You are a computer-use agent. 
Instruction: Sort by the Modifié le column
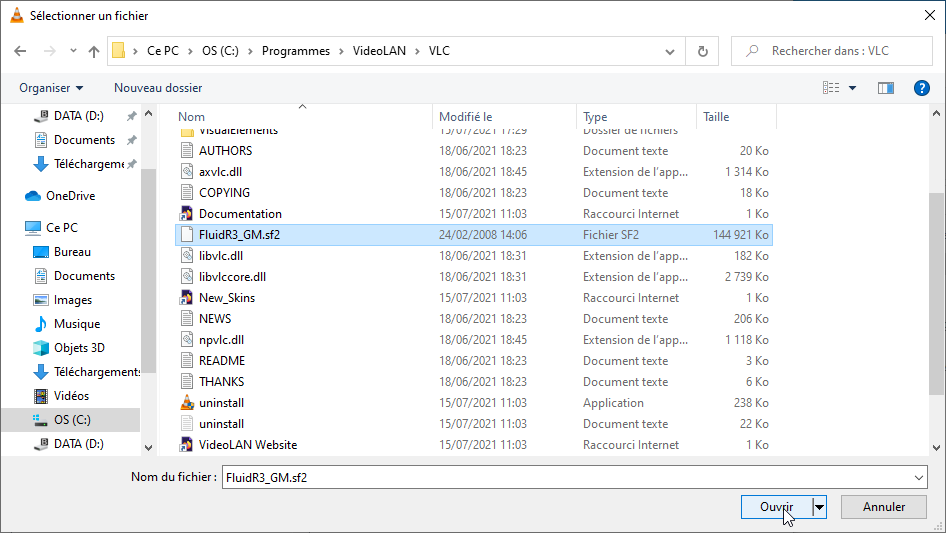[465, 117]
